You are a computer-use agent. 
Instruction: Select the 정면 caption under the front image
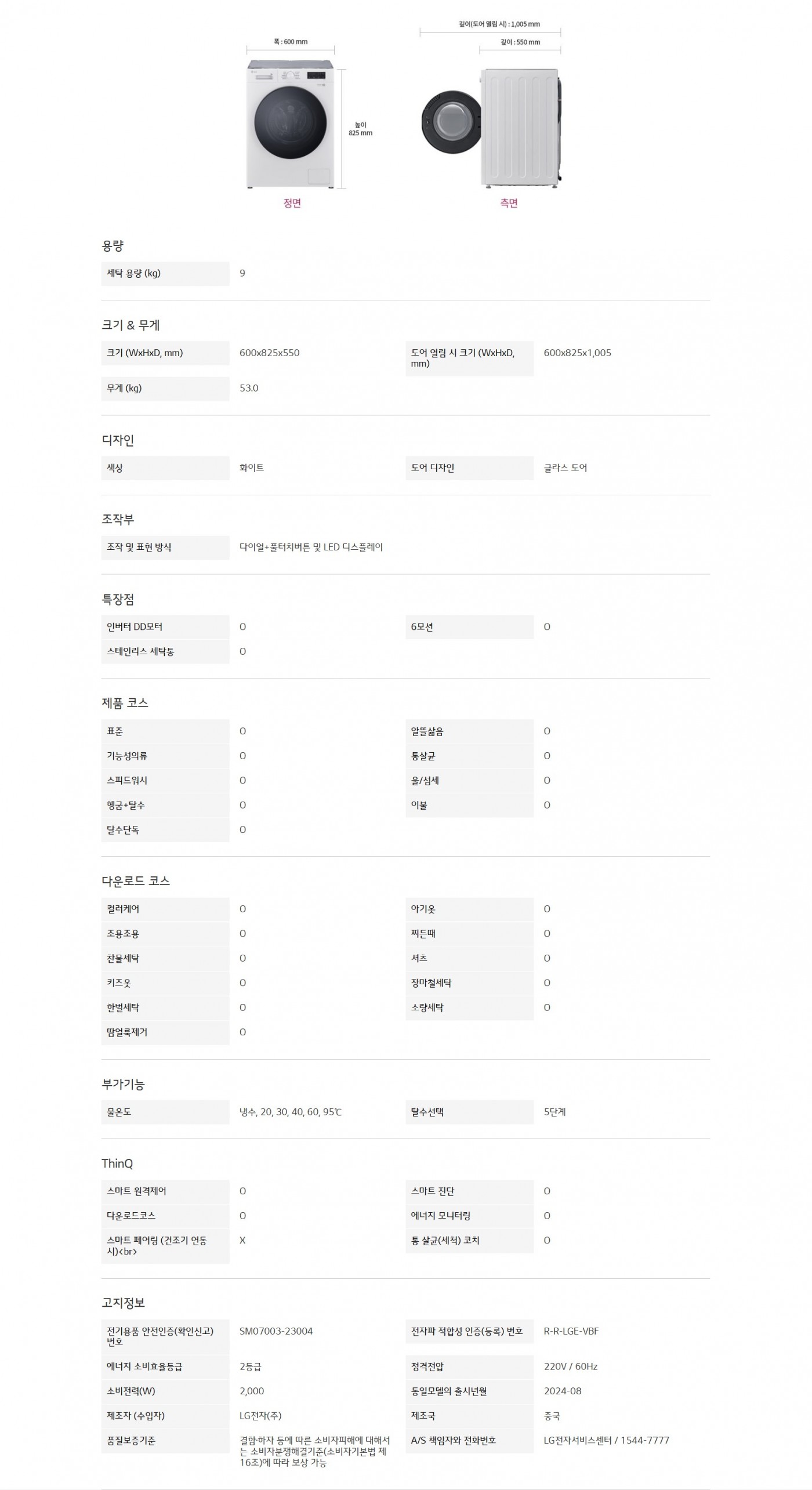[292, 203]
